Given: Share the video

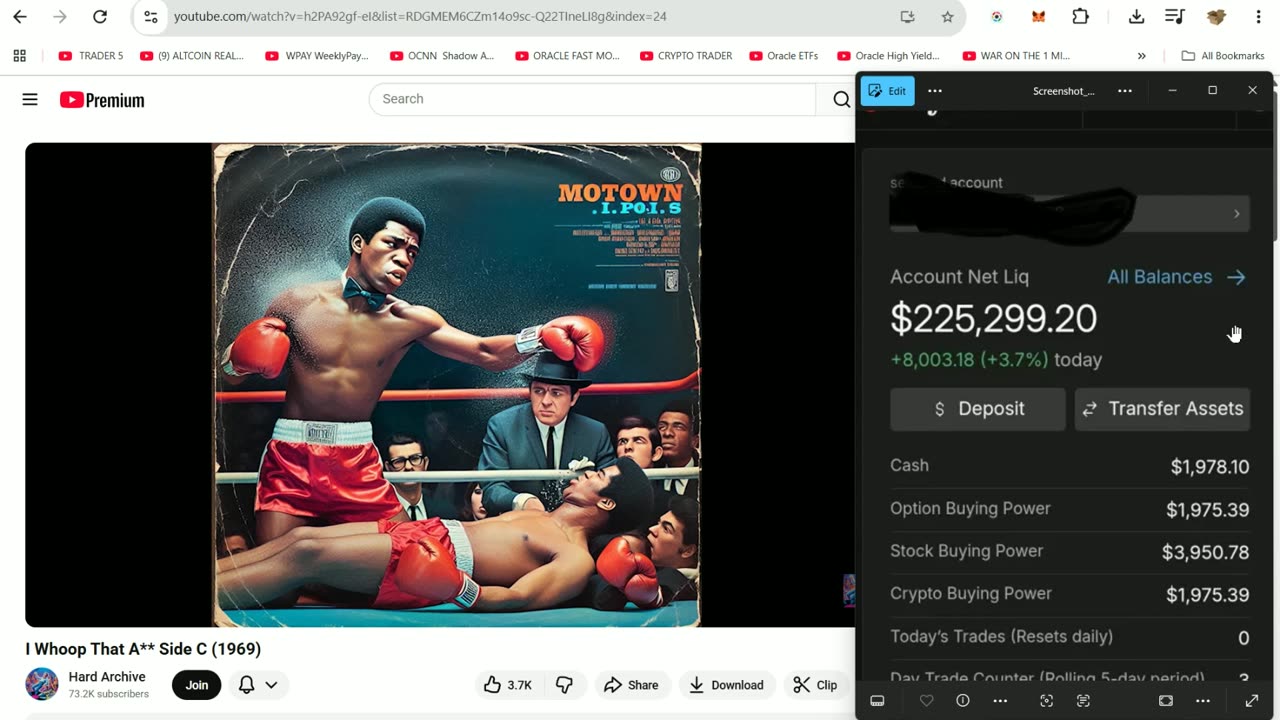Looking at the screenshot, I should (632, 685).
